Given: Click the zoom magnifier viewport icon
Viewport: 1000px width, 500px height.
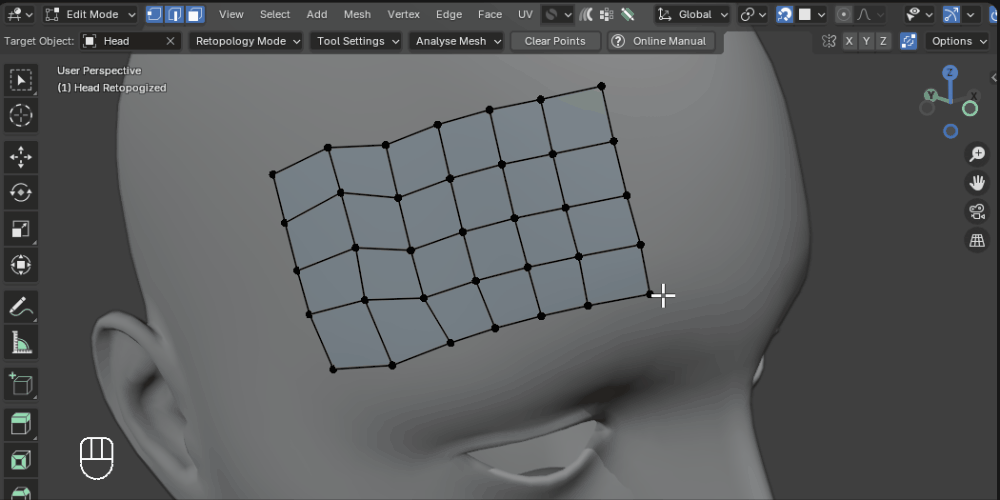Looking at the screenshot, I should coord(977,154).
